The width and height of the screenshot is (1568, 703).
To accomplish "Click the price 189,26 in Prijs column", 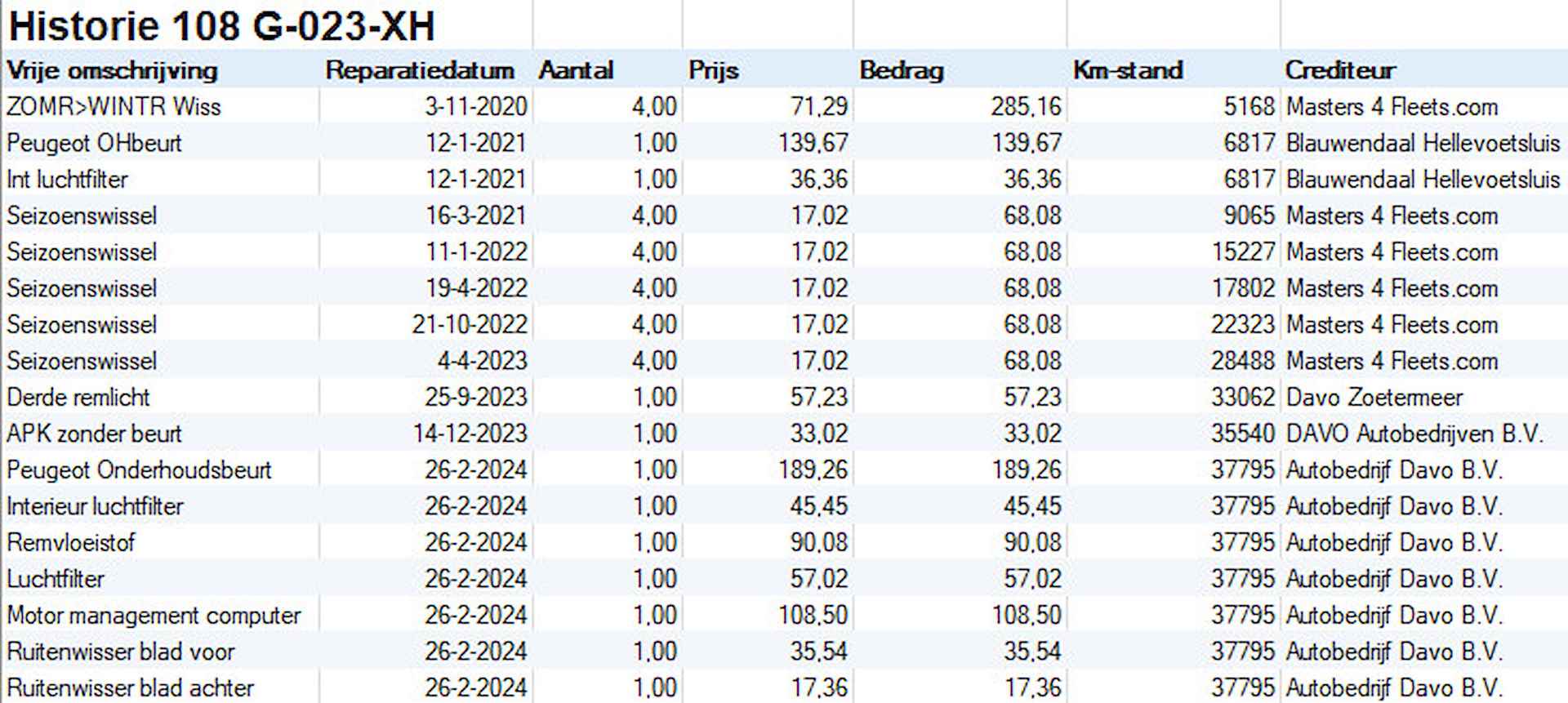I will point(813,469).
